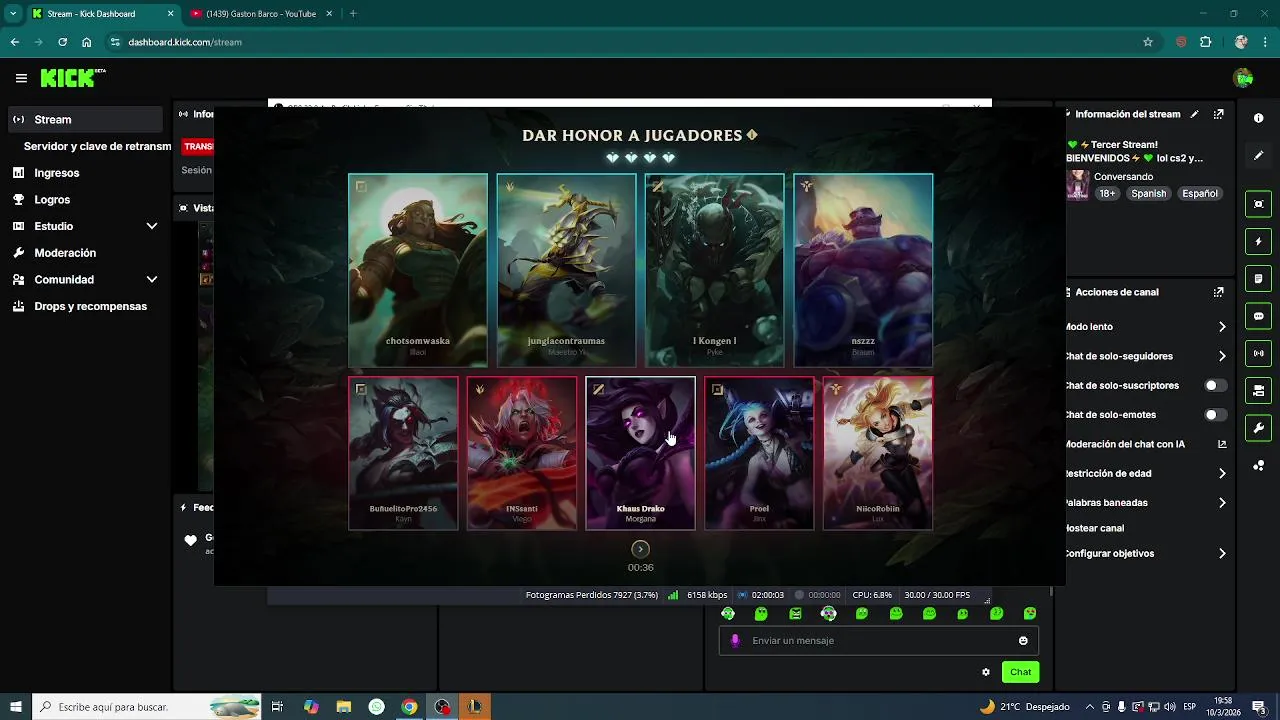This screenshot has height=720, width=1280.
Task: Click Hostear canal action
Action: pyautogui.click(x=1094, y=528)
